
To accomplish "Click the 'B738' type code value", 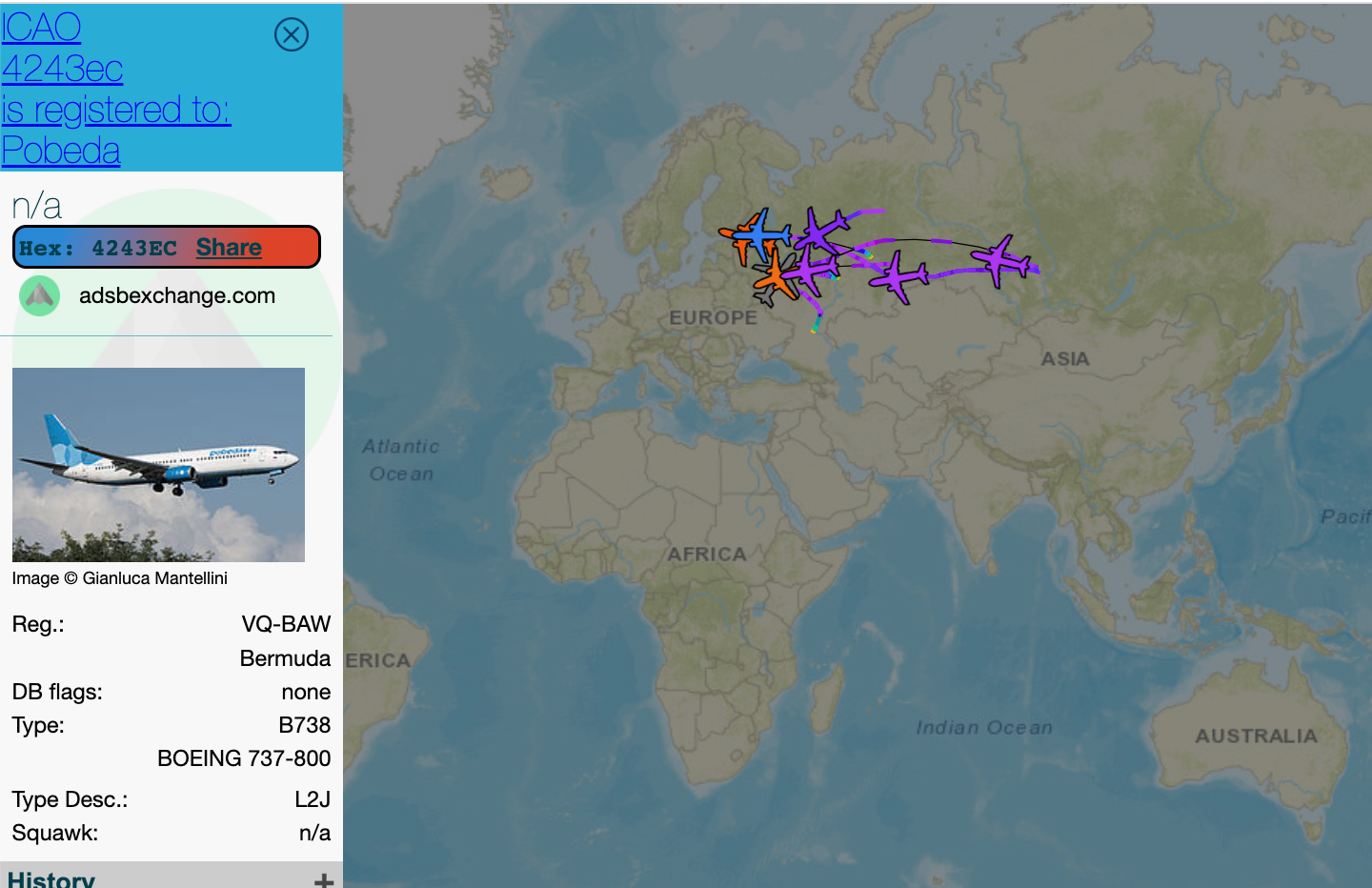I will (304, 725).
